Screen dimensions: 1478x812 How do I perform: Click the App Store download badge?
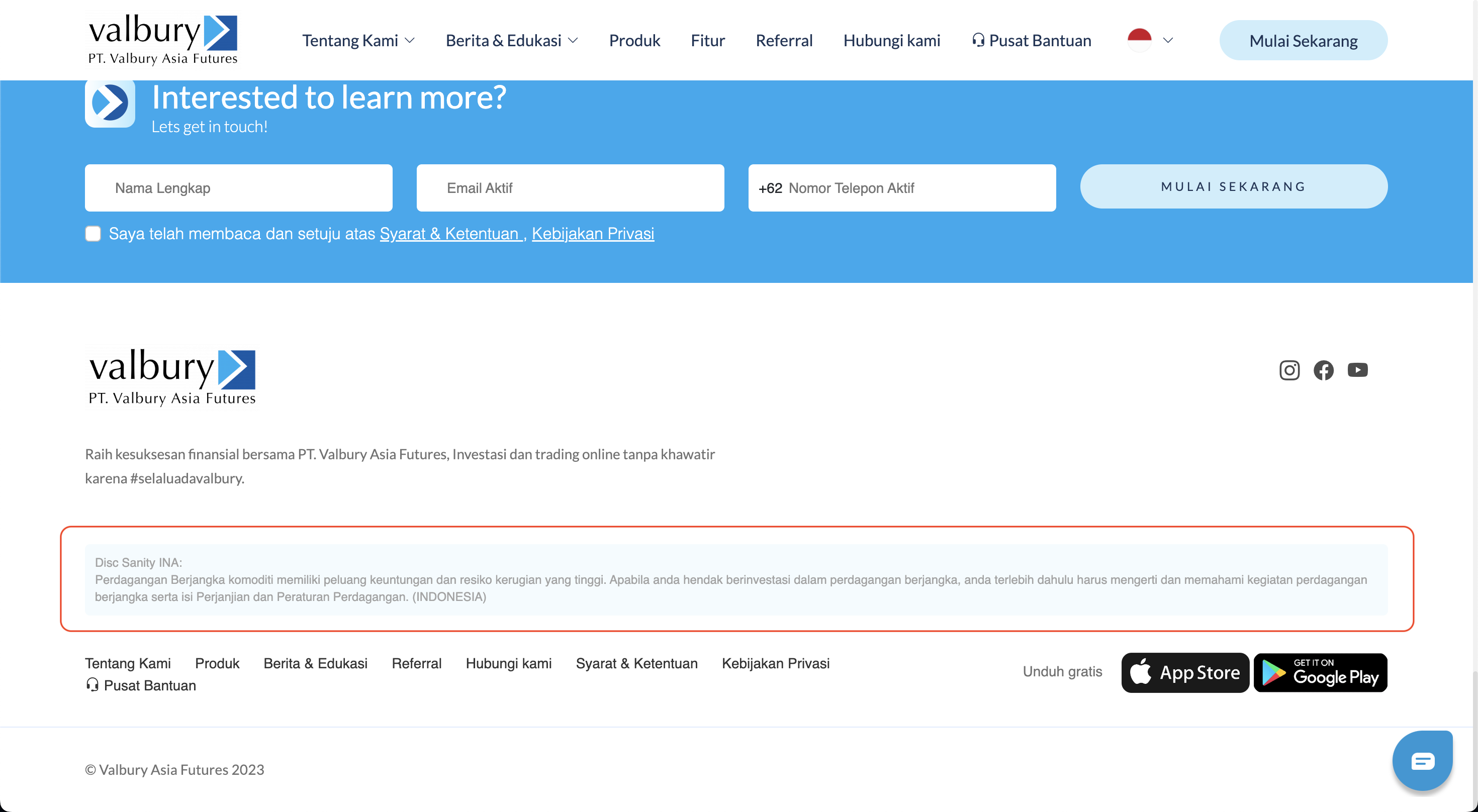[x=1185, y=672]
